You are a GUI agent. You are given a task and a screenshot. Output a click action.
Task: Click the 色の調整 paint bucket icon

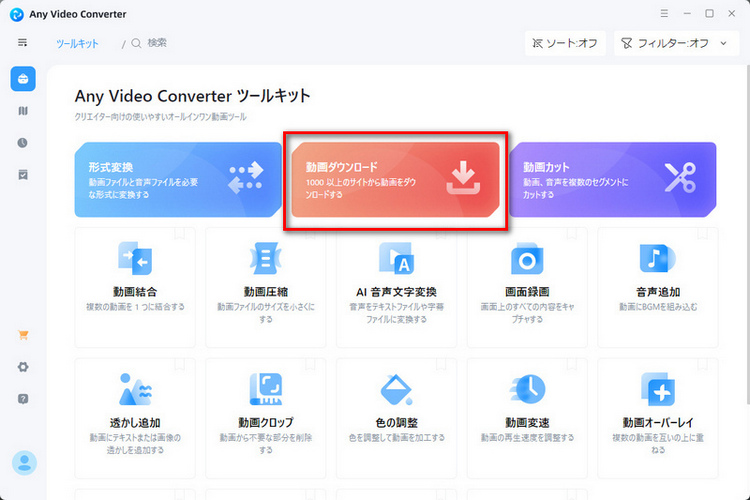point(397,389)
